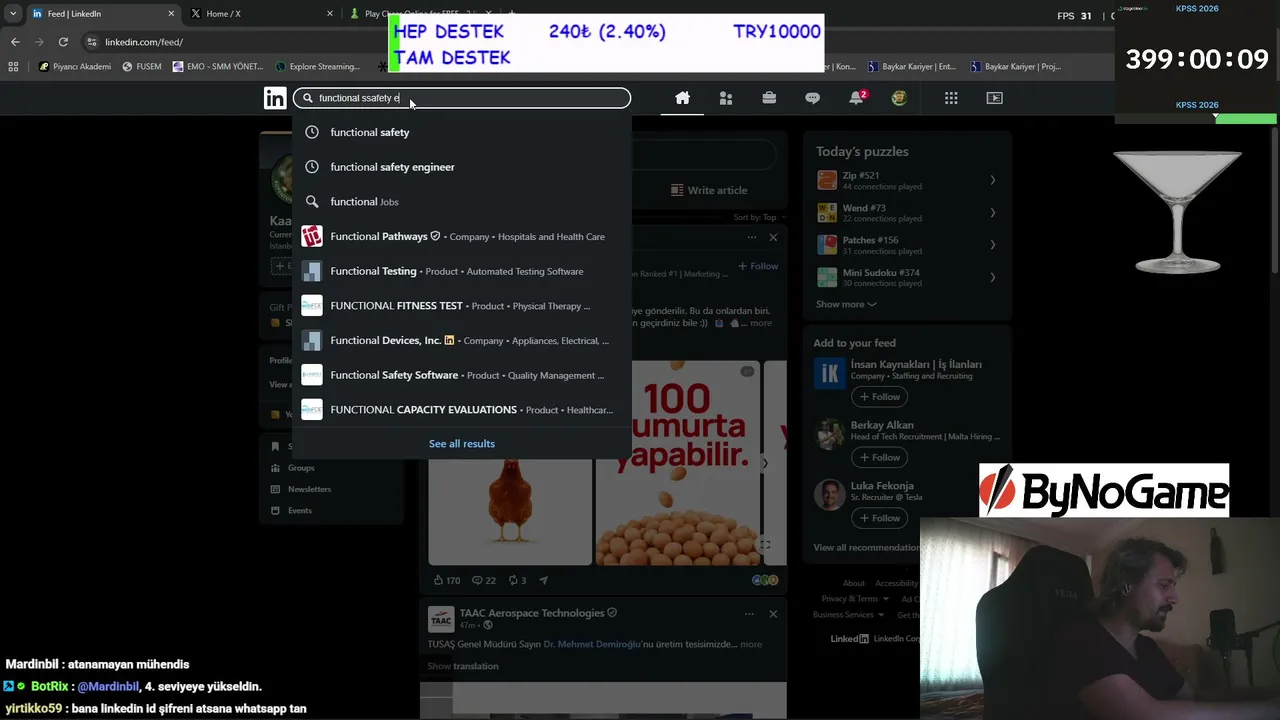Viewport: 1280px width, 720px height.
Task: Open Functional Safety Software suggestion
Action: tap(462, 375)
